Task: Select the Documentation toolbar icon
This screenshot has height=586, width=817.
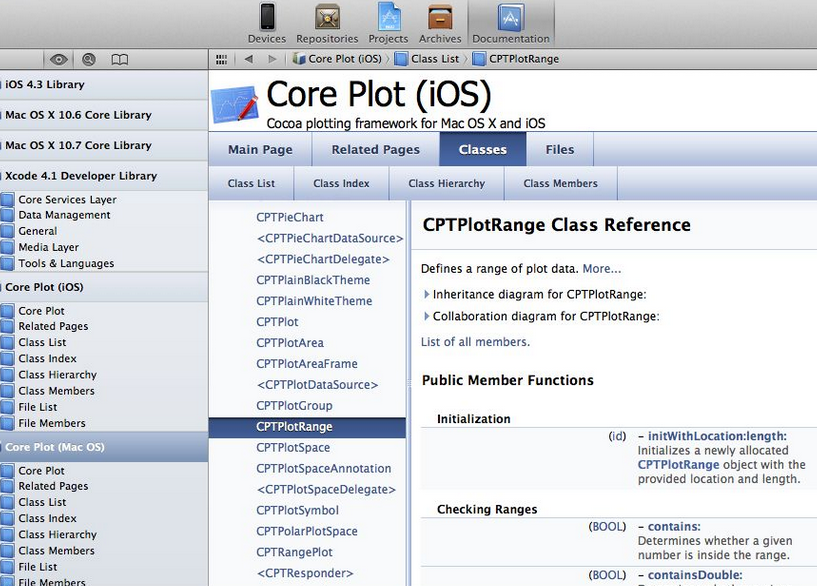Action: tap(511, 23)
